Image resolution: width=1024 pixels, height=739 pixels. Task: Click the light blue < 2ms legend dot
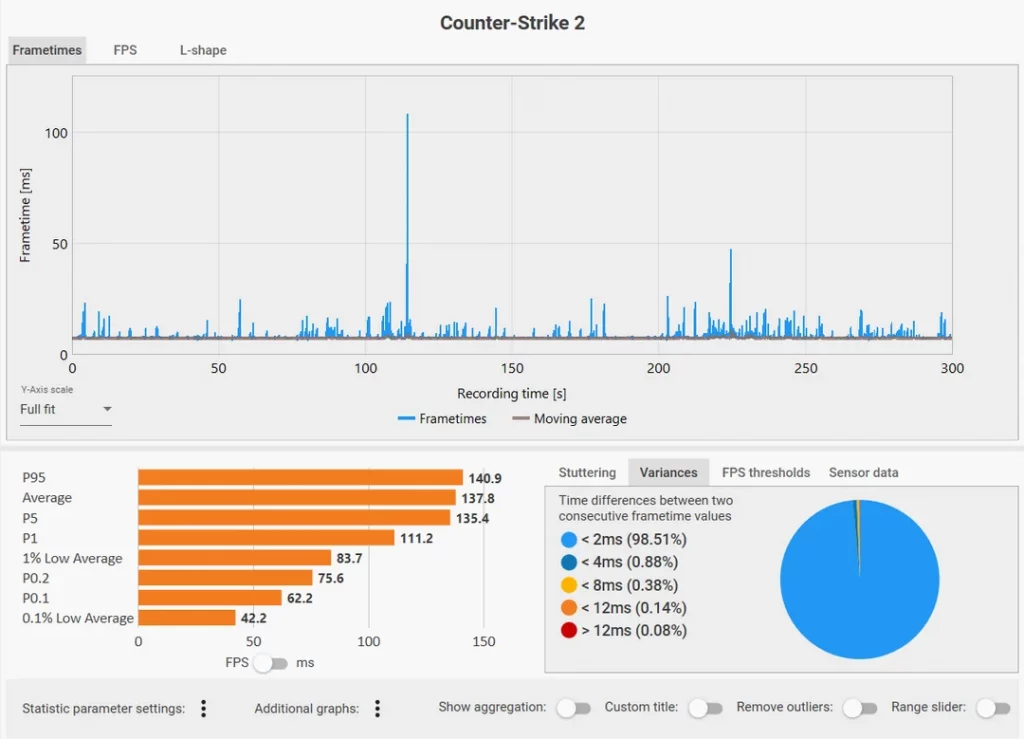coord(569,540)
